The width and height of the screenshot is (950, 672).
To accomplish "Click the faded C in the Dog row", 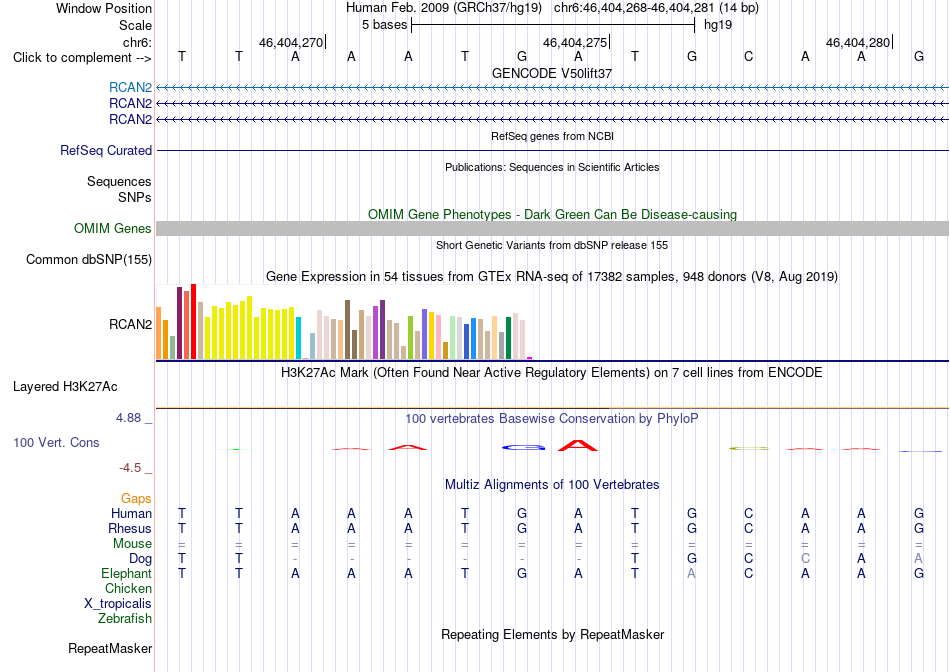I will pyautogui.click(x=805, y=559).
